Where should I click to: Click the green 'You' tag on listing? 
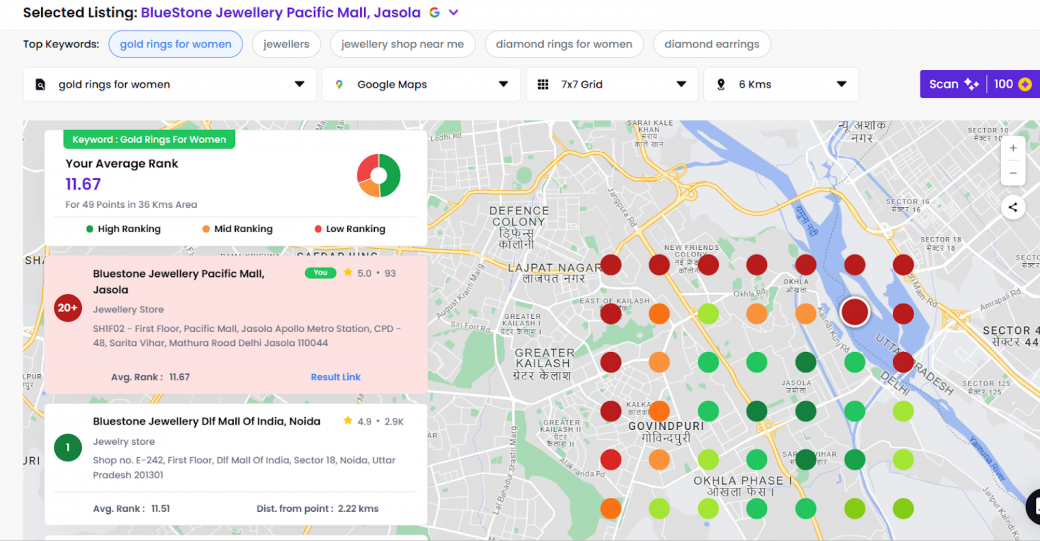click(320, 272)
